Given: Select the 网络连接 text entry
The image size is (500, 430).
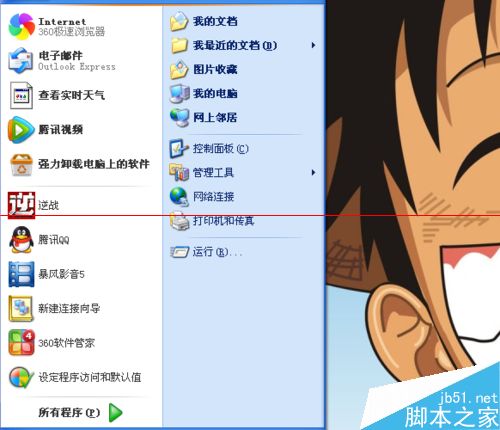Looking at the screenshot, I should pyautogui.click(x=213, y=196).
